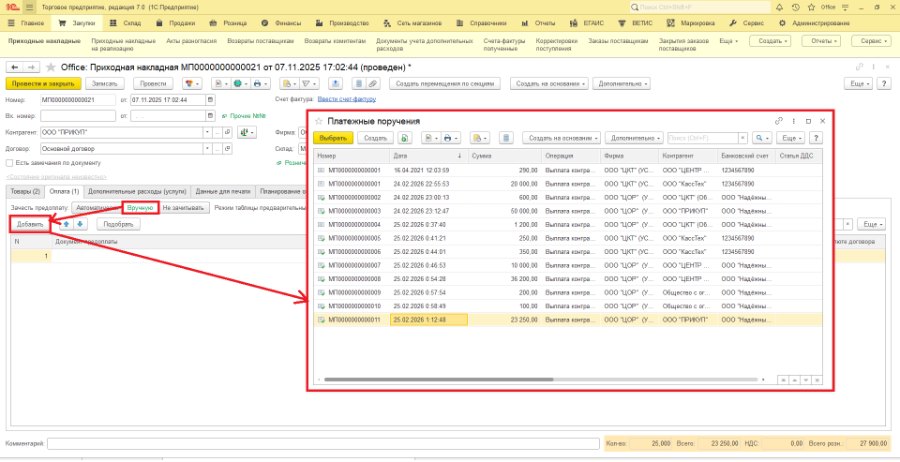Open history clock icon in title bar
Viewport: 900px width, 462px height.
click(x=795, y=7)
